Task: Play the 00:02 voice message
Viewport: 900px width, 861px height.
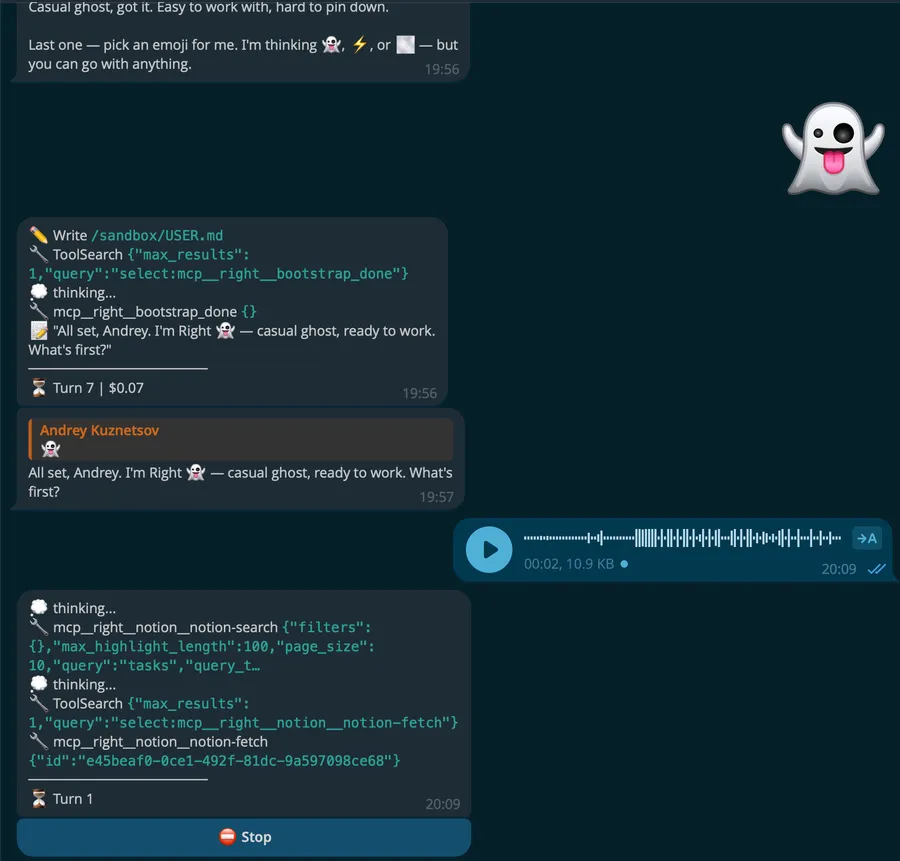Action: 489,550
